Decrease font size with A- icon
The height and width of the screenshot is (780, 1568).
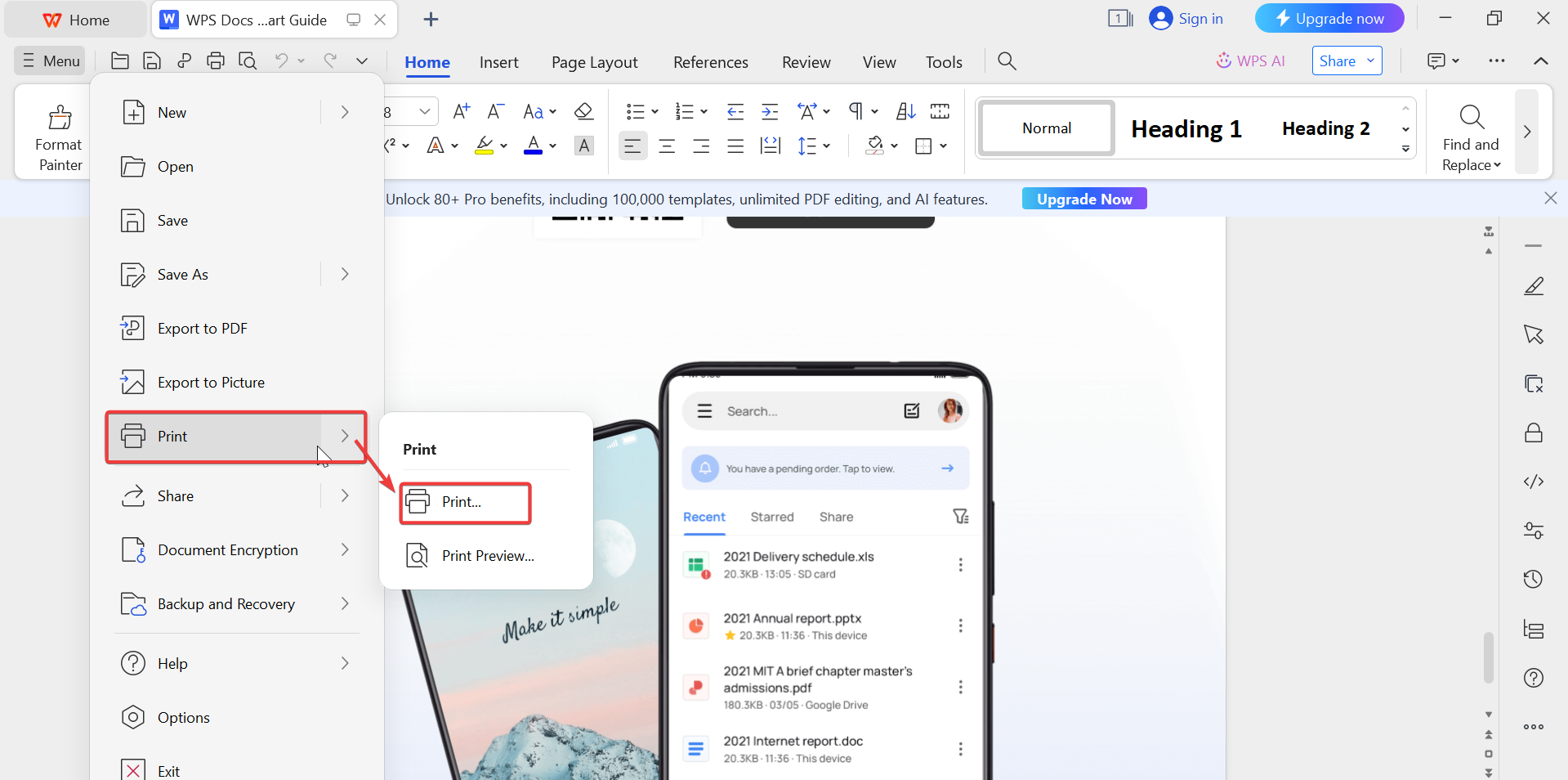click(x=496, y=111)
